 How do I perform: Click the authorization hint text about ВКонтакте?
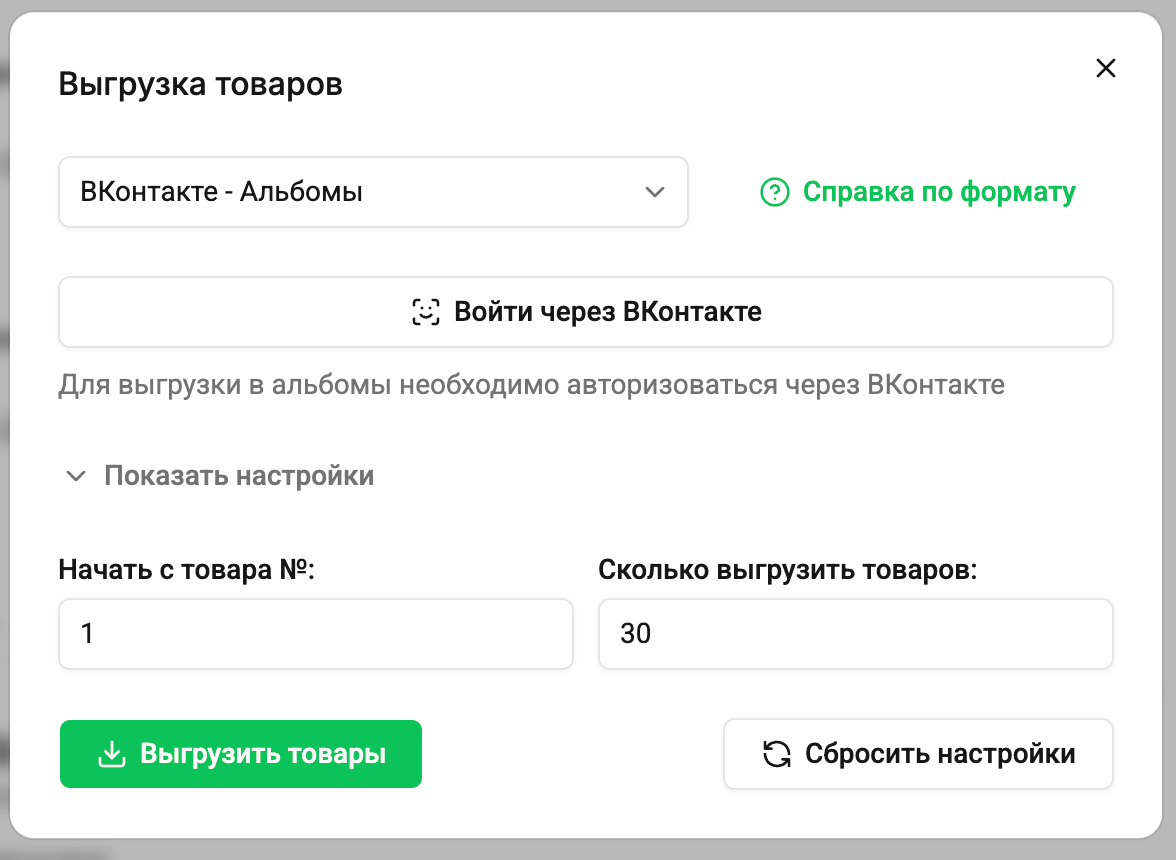tap(532, 385)
